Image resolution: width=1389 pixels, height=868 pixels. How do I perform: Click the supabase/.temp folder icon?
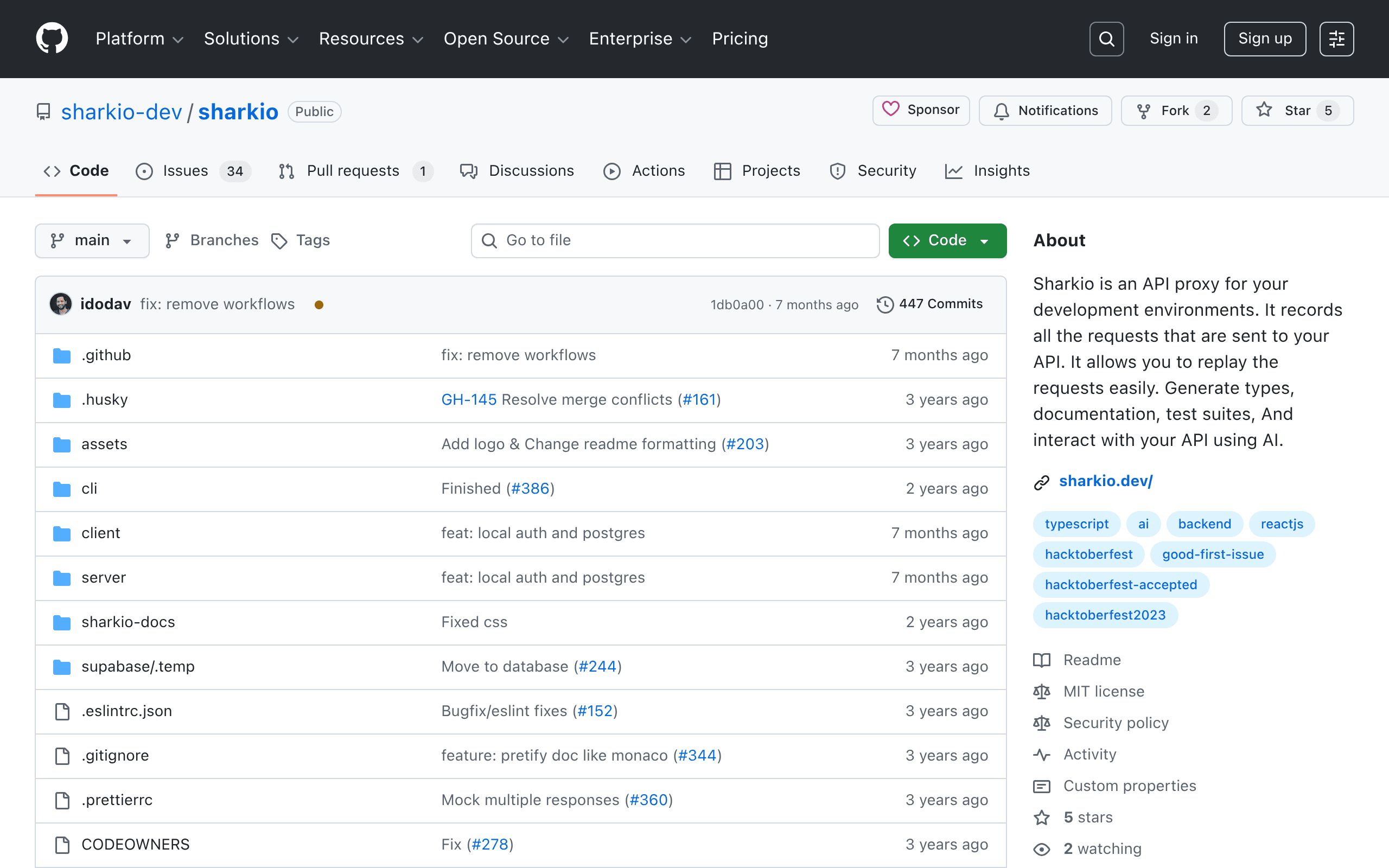click(61, 667)
